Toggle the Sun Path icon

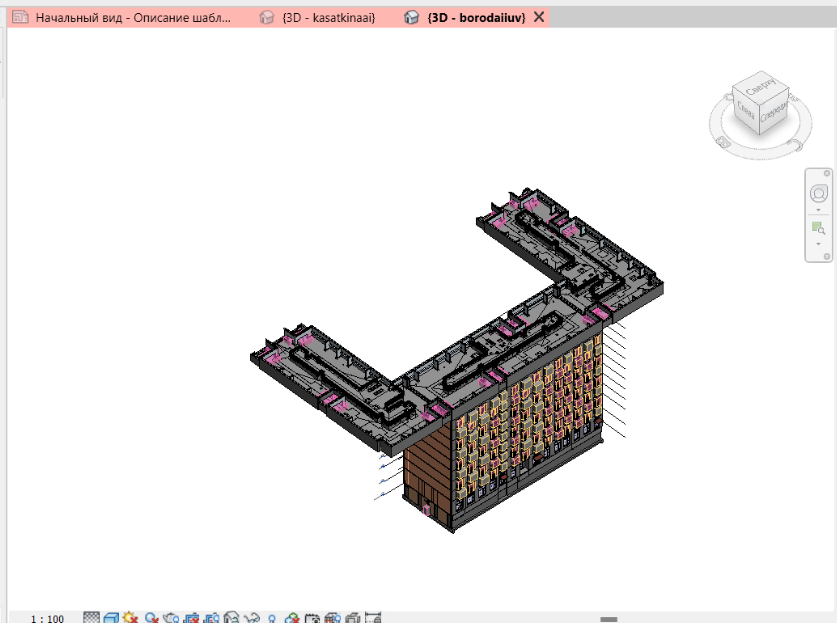[131, 618]
